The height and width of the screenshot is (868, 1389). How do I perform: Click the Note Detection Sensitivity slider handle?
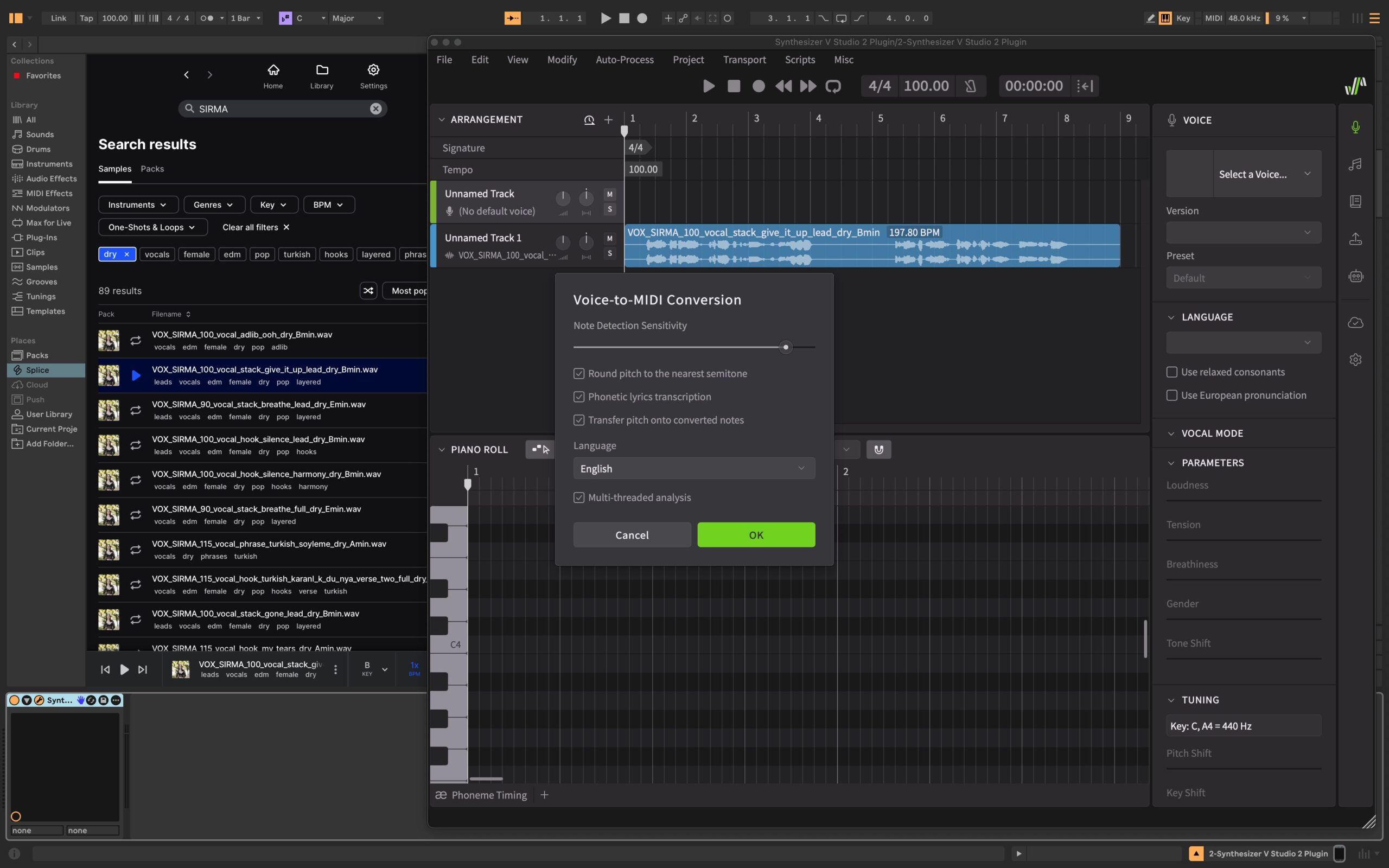(x=786, y=347)
